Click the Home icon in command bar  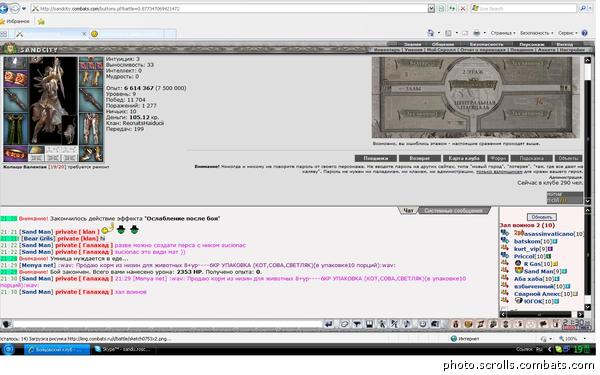pyautogui.click(x=430, y=33)
